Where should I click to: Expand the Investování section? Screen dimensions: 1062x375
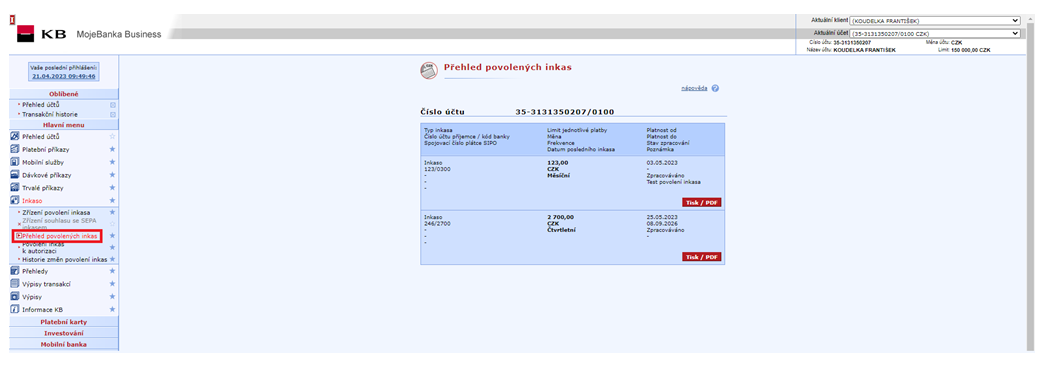point(64,333)
